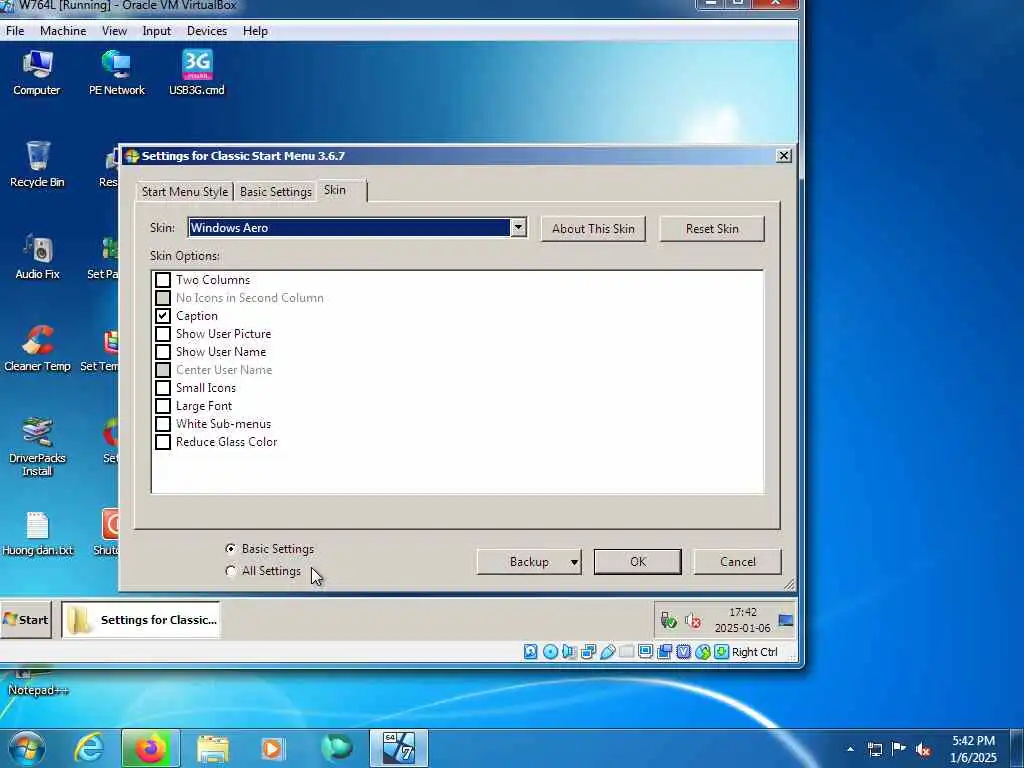Check the Small Icons option
1024x768 pixels.
[x=163, y=388]
